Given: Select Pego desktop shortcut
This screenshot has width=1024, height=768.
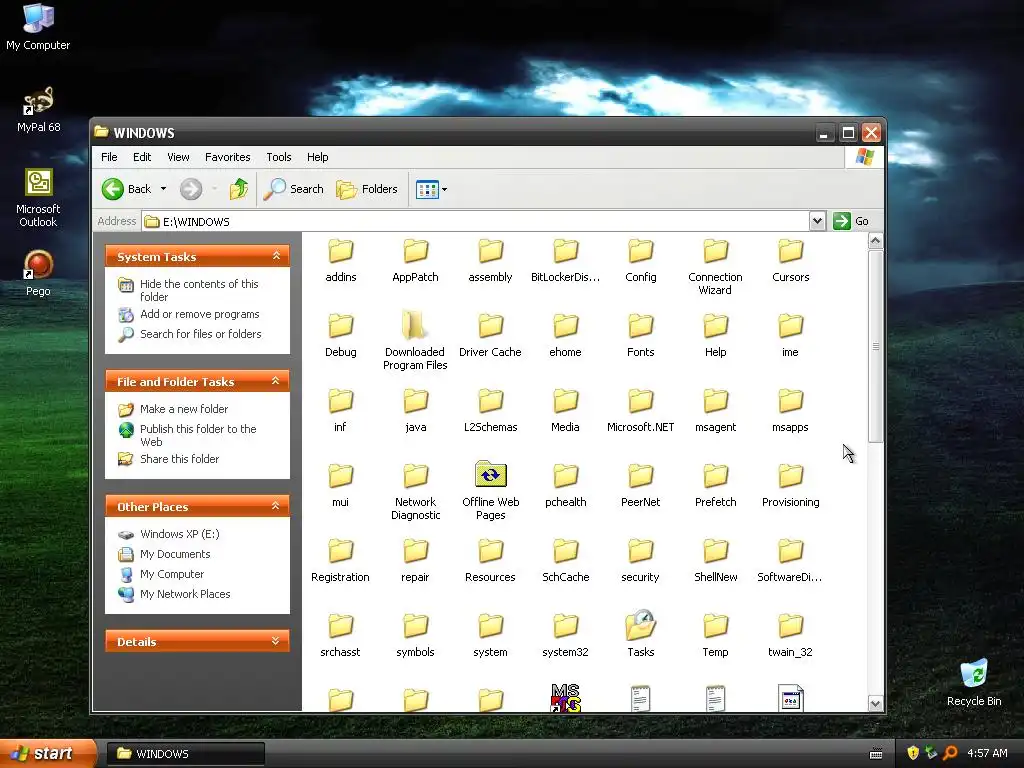Looking at the screenshot, I should (x=38, y=273).
